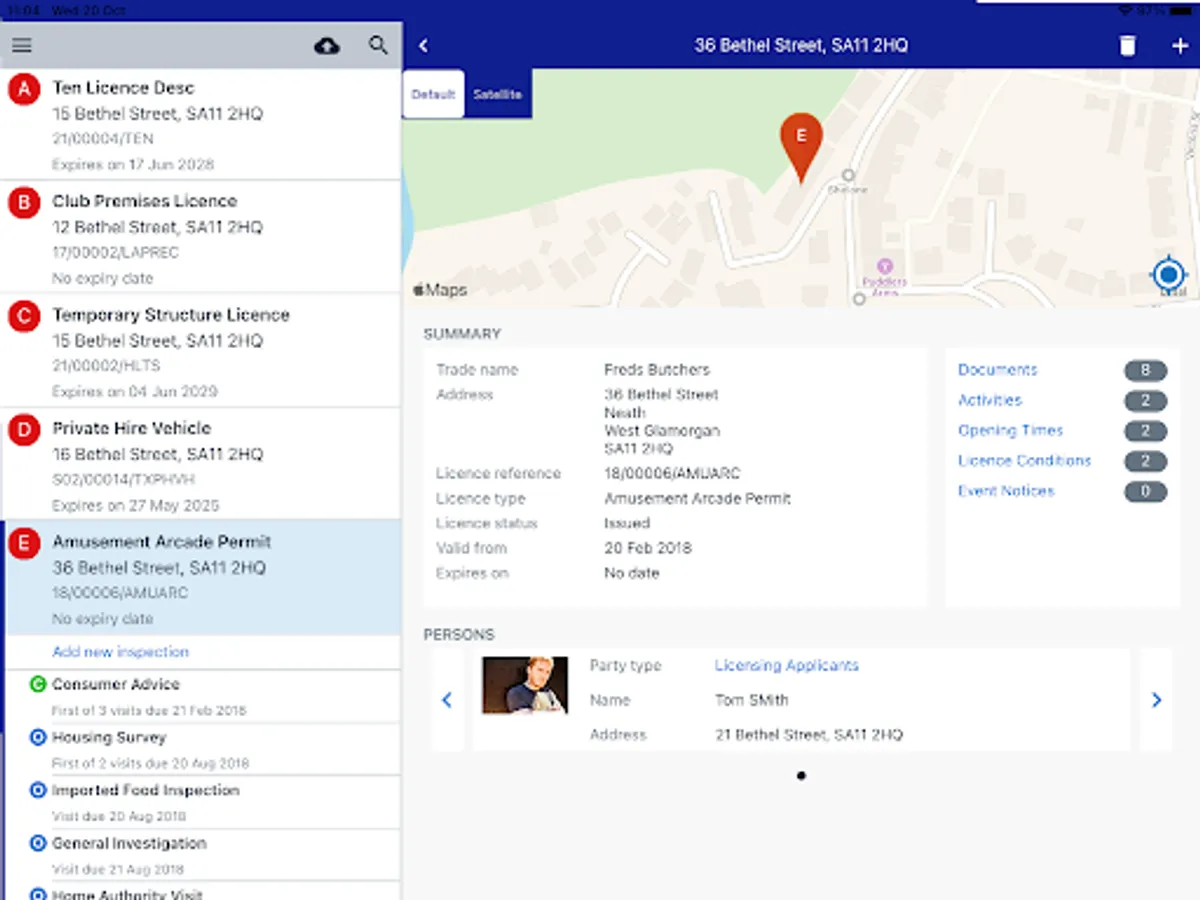Viewport: 1200px width, 900px height.
Task: Show previous person with left arrow
Action: [x=447, y=700]
